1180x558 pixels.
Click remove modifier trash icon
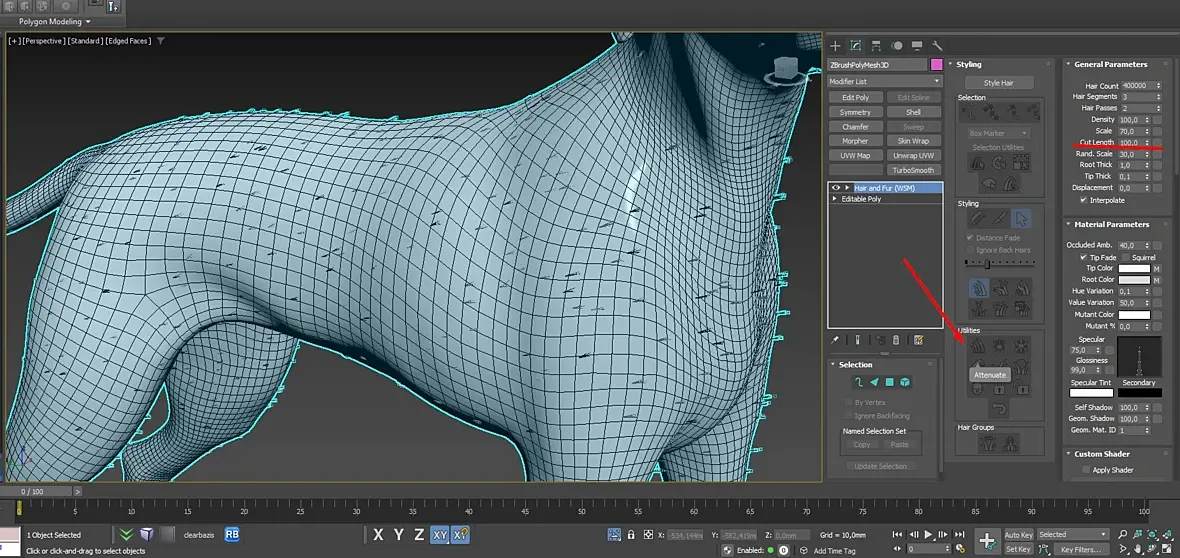895,340
